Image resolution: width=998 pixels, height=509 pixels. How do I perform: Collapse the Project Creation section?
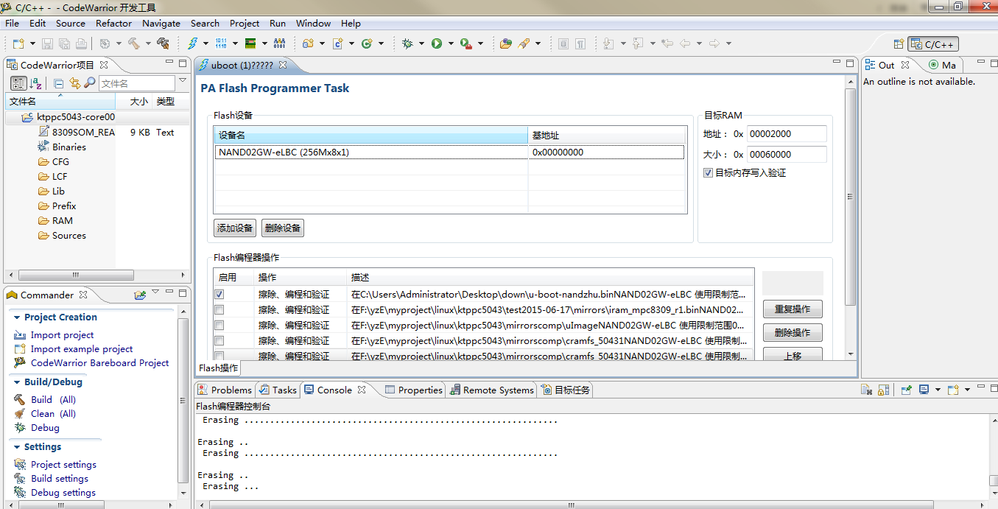click(x=17, y=317)
